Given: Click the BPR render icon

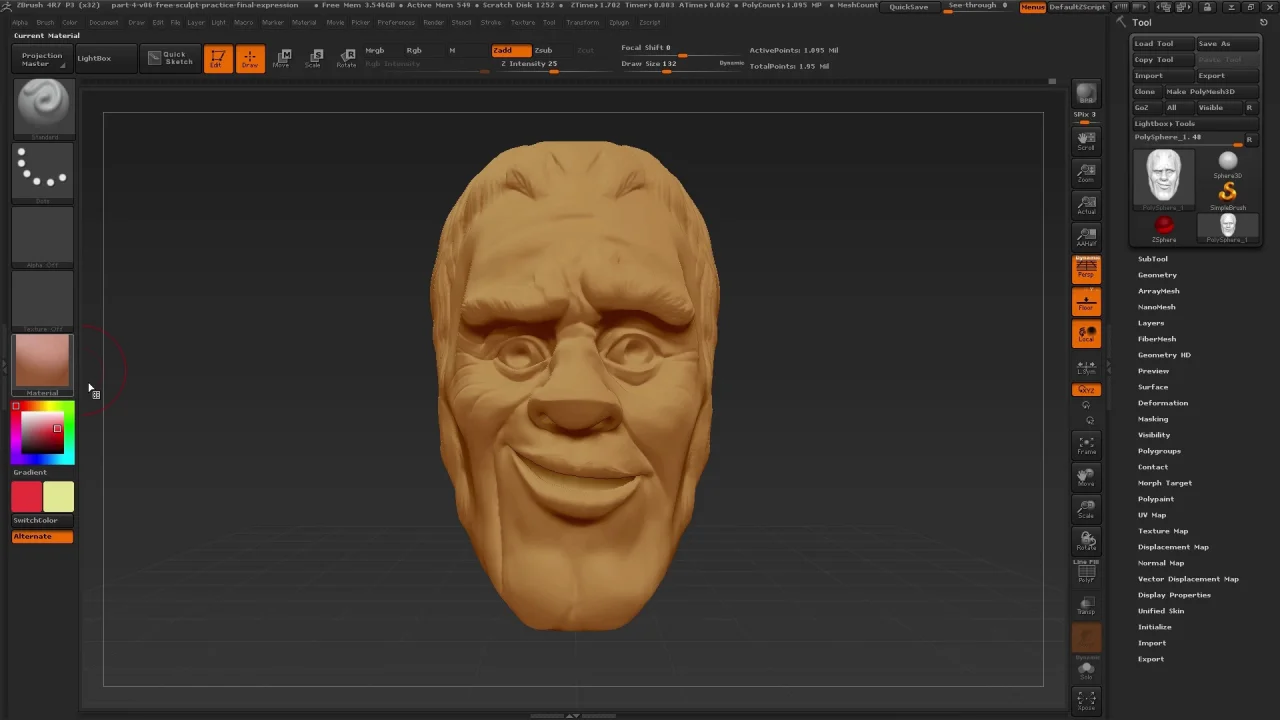Looking at the screenshot, I should click(x=1086, y=95).
